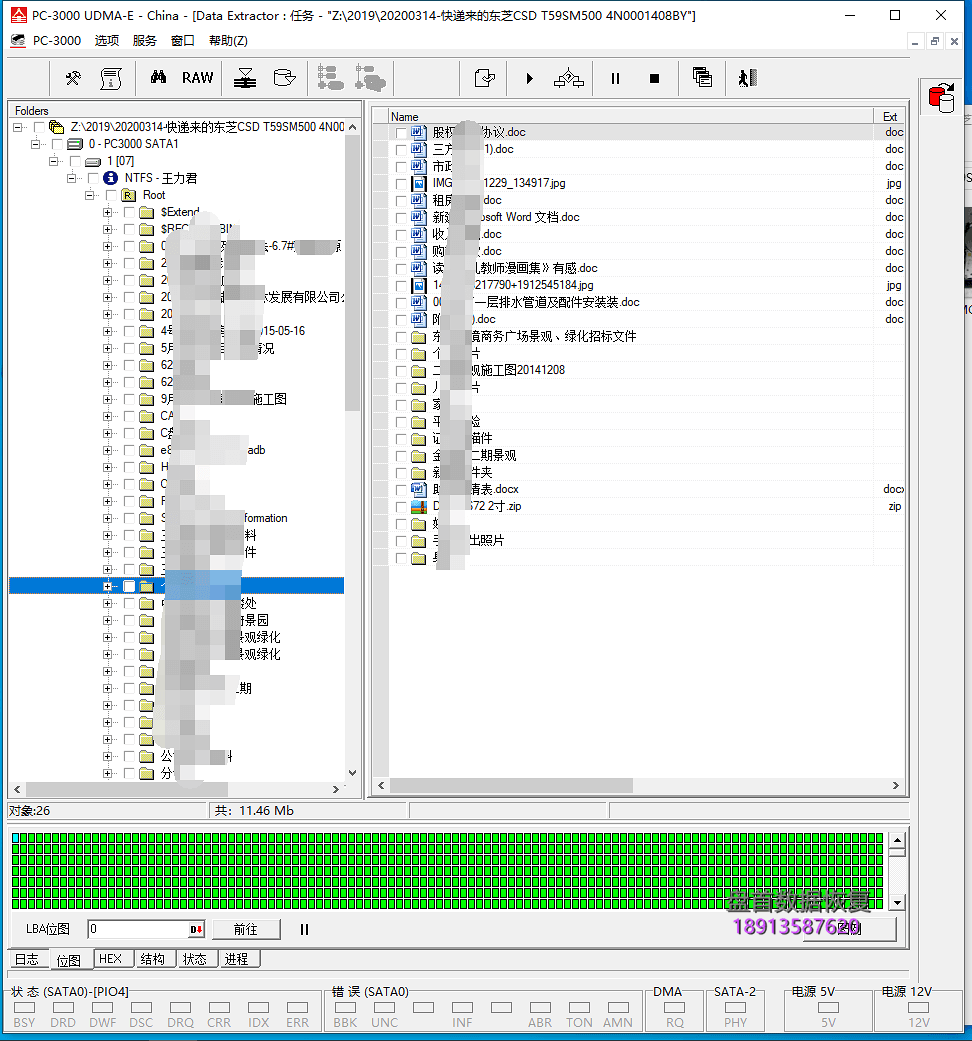972x1041 pixels.
Task: Open the binoculars search tool
Action: pyautogui.click(x=158, y=78)
